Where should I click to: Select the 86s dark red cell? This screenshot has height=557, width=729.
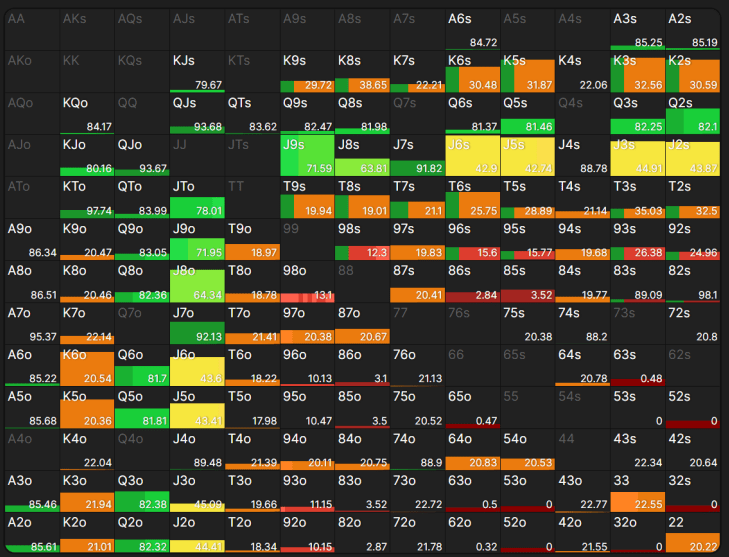click(472, 281)
